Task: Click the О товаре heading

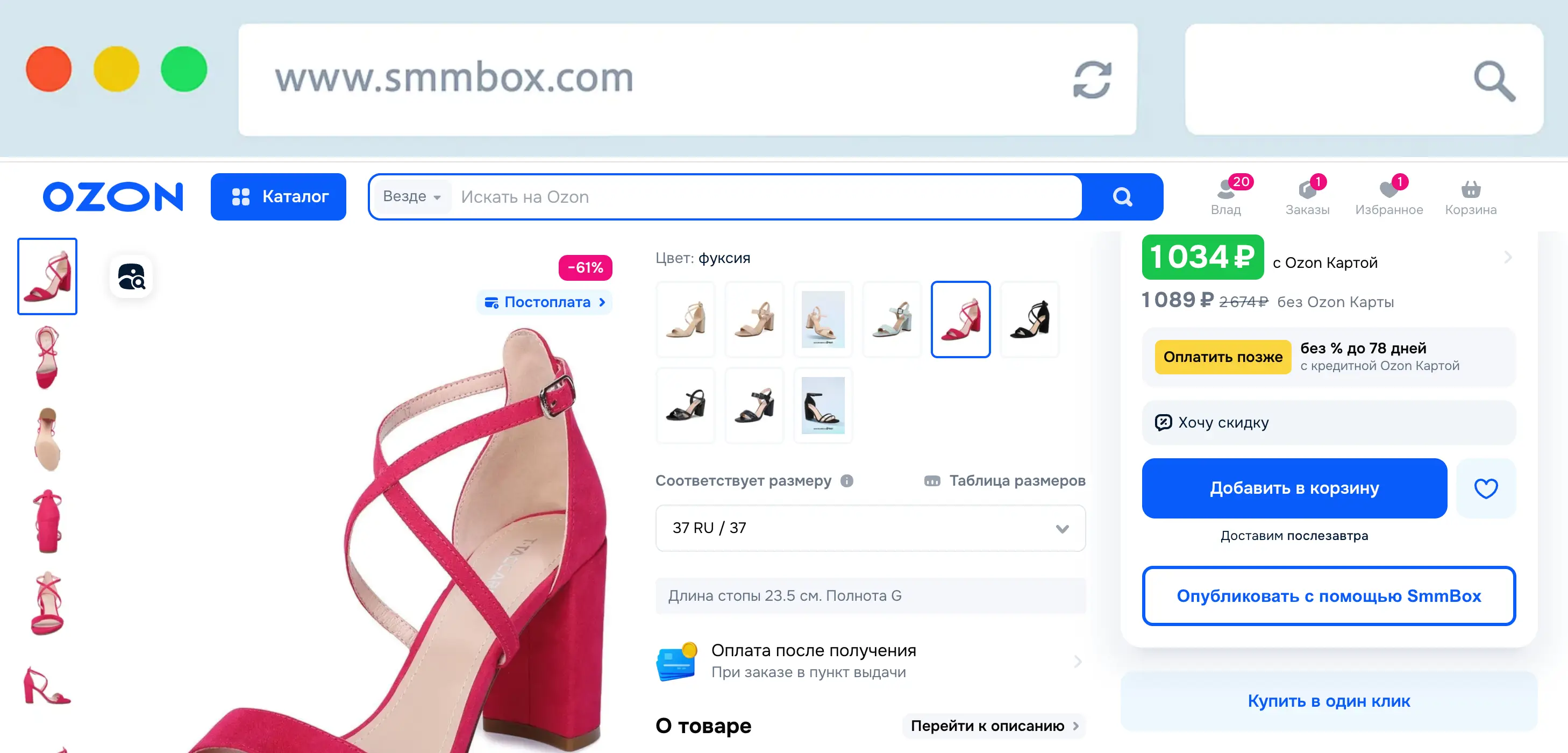Action: 703,726
